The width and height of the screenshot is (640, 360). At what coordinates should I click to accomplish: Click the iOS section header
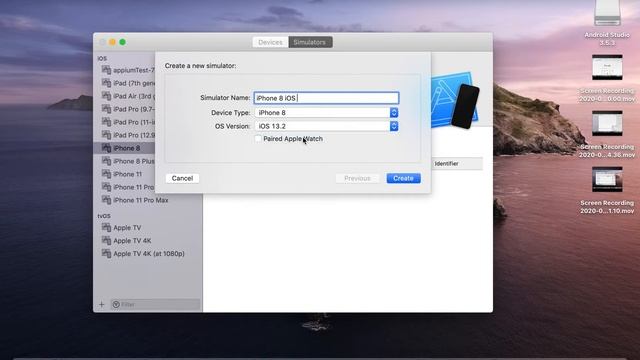click(102, 58)
